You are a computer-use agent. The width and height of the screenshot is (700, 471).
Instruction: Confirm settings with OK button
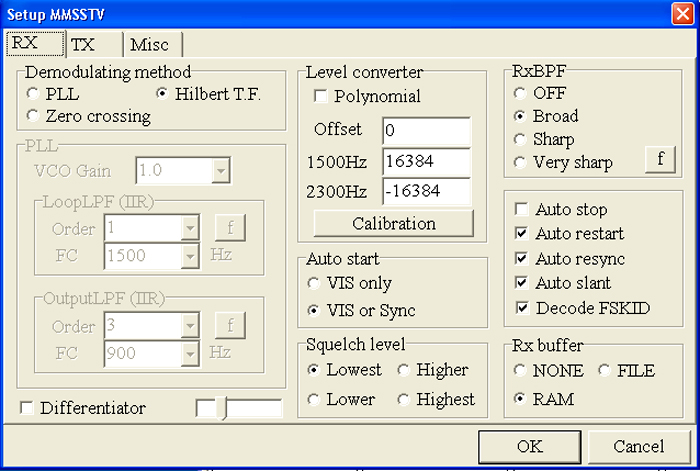pos(529,446)
